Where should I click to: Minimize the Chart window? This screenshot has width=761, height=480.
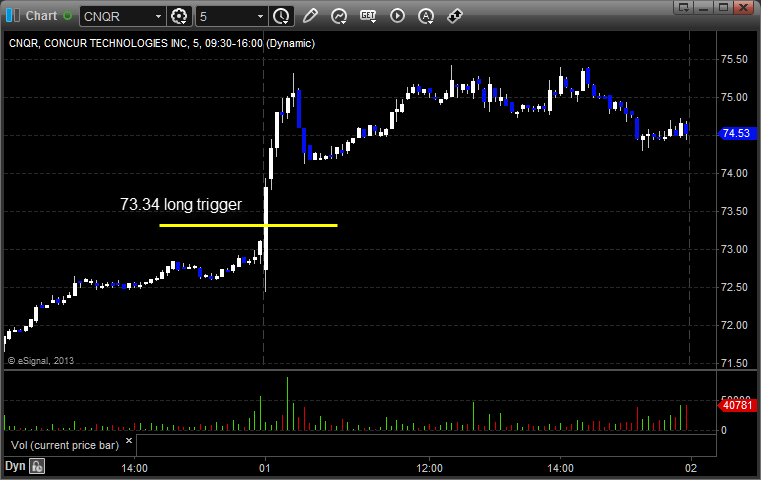pyautogui.click(x=704, y=7)
